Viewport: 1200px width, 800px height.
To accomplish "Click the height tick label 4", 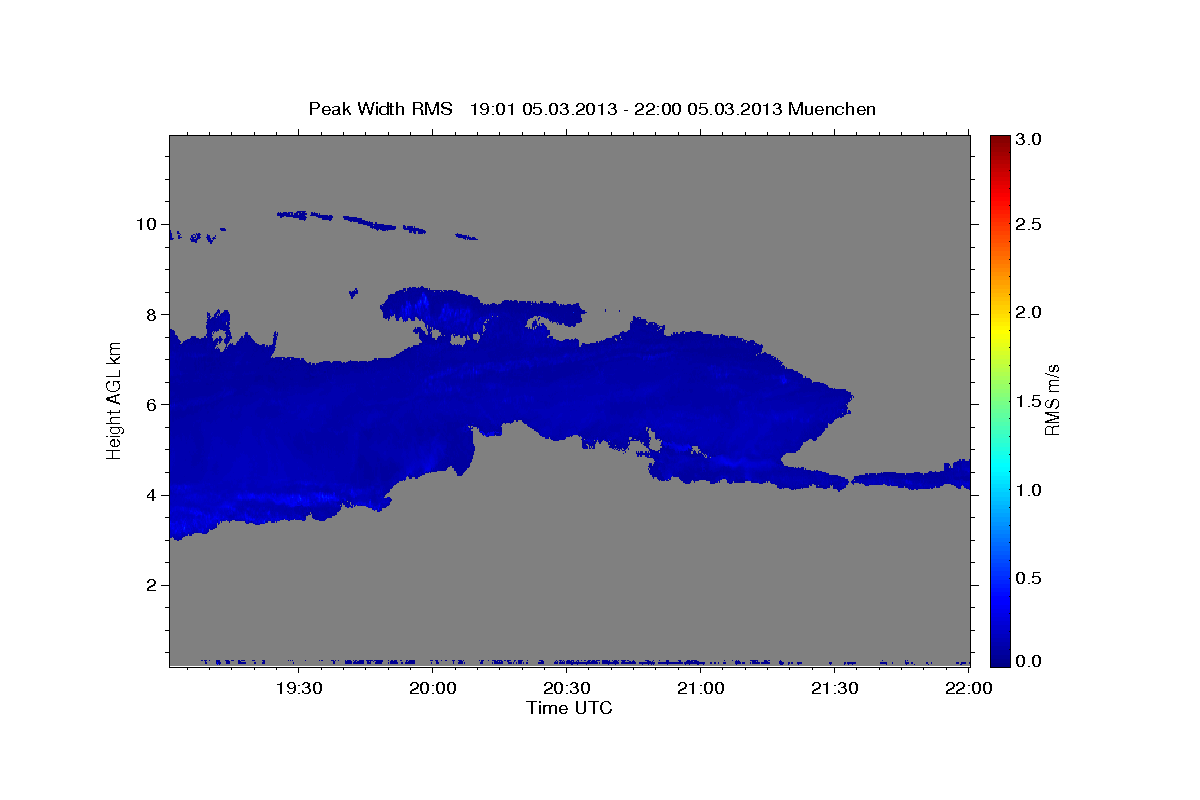I will (154, 495).
